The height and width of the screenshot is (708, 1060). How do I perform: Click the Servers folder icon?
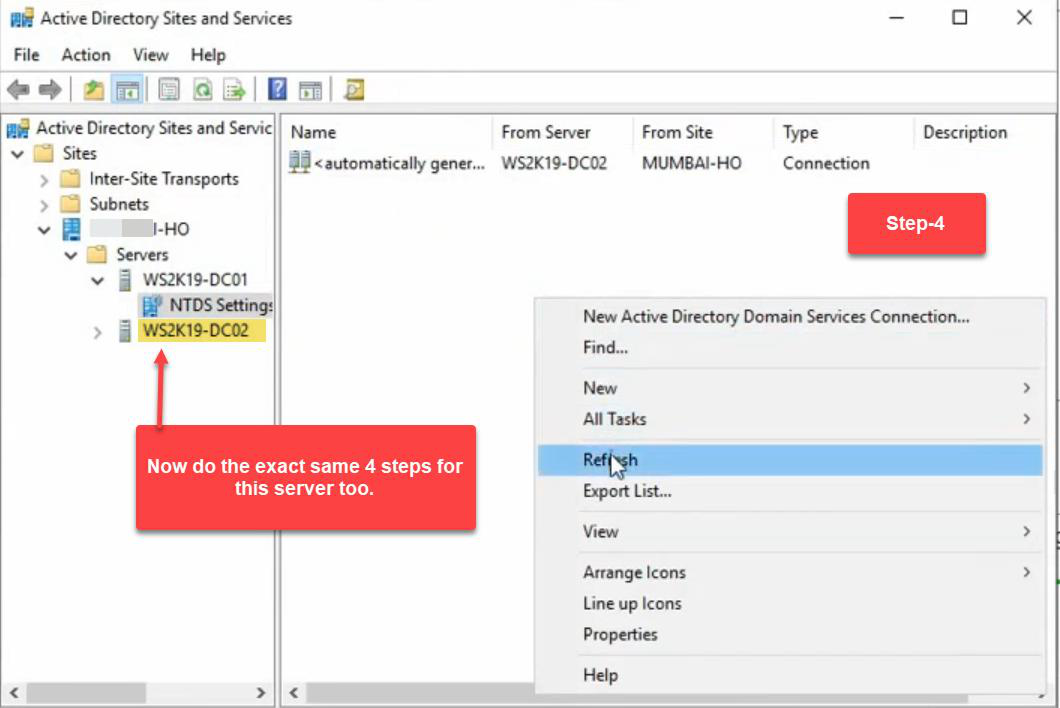(x=97, y=255)
